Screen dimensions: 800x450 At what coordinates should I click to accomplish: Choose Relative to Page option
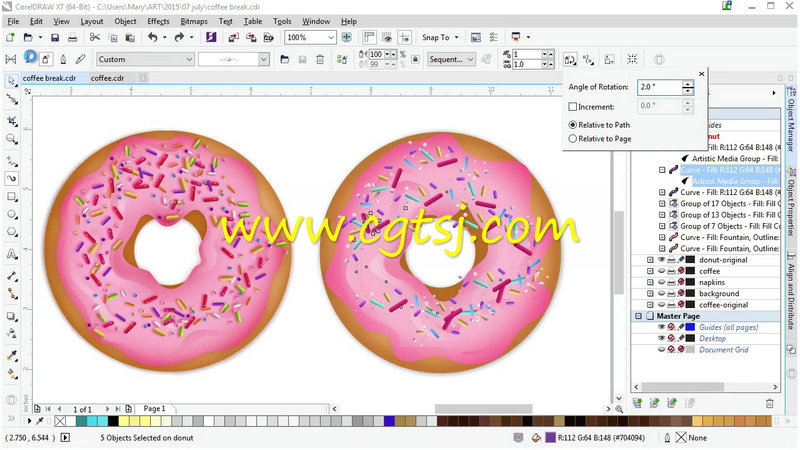coord(572,138)
